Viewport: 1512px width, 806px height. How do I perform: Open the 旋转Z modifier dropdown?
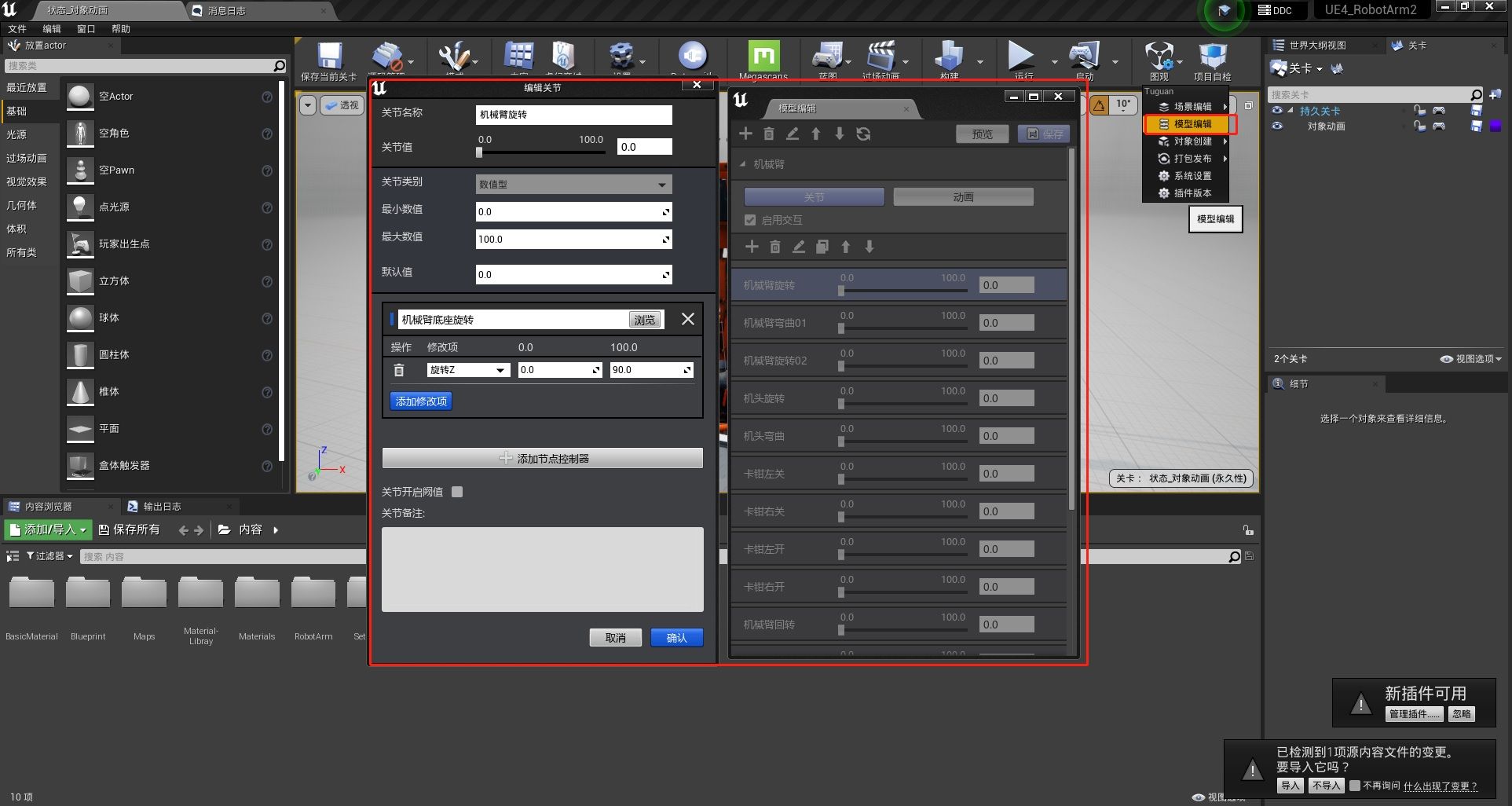pos(468,370)
